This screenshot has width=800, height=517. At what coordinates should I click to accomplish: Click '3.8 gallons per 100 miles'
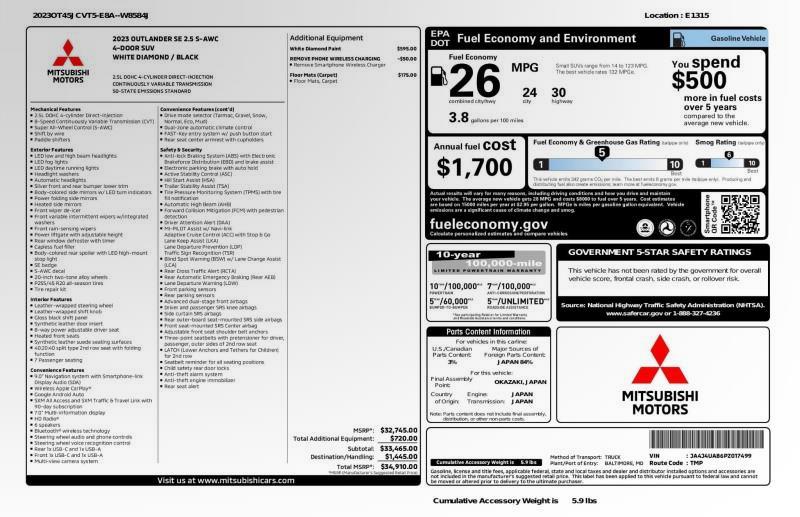(486, 118)
